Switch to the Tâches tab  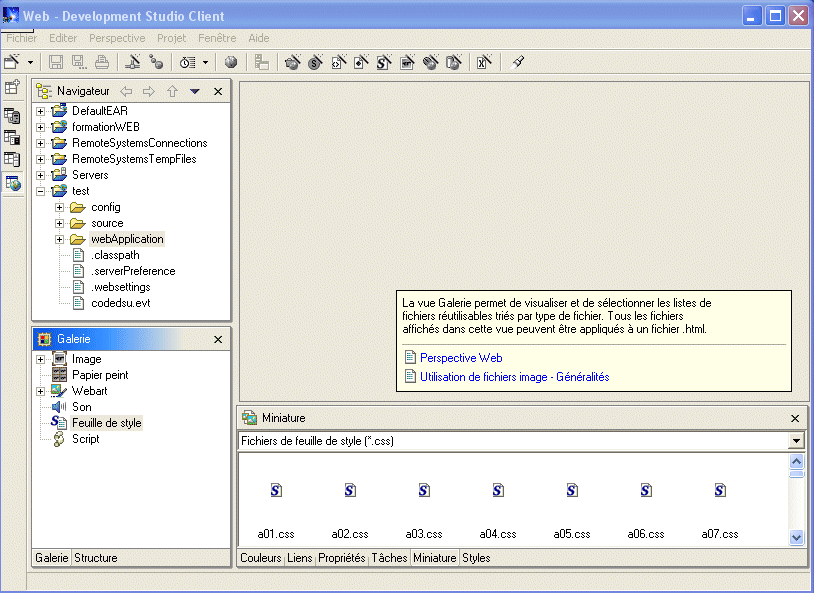[x=389, y=558]
